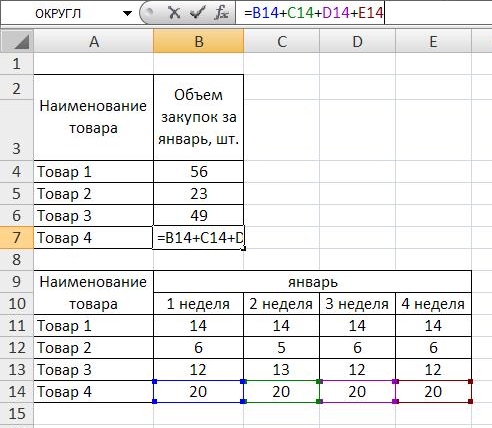Viewport: 492px width, 428px height.
Task: Select column E header
Action: point(433,42)
